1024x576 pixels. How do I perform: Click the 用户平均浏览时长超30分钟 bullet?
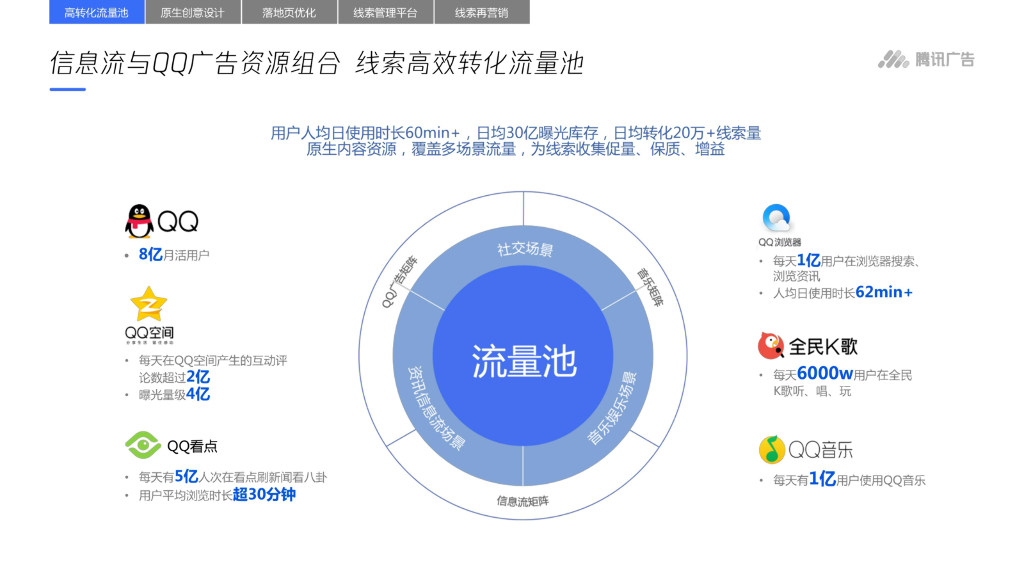tap(217, 494)
